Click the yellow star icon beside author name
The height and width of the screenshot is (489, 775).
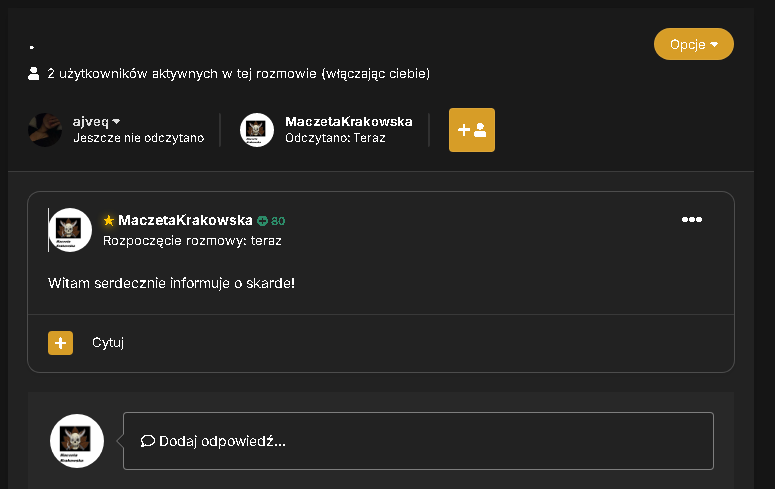[109, 221]
